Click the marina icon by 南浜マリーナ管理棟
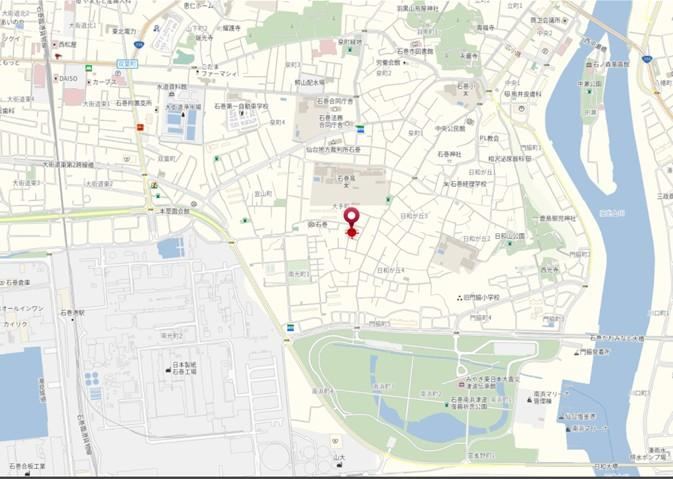This screenshot has height=479, width=673. tap(529, 400)
